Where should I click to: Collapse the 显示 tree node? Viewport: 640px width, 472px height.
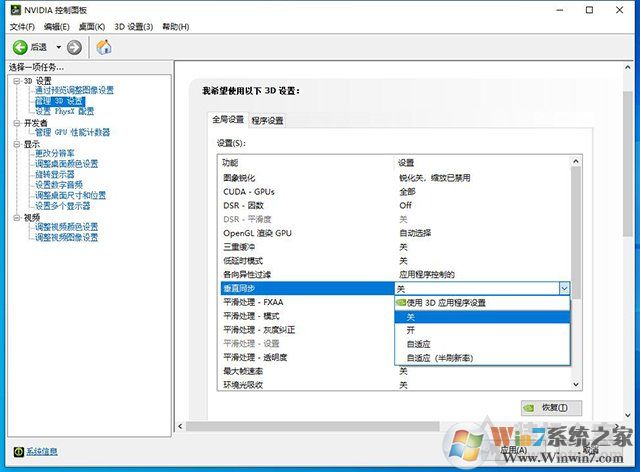pos(16,144)
